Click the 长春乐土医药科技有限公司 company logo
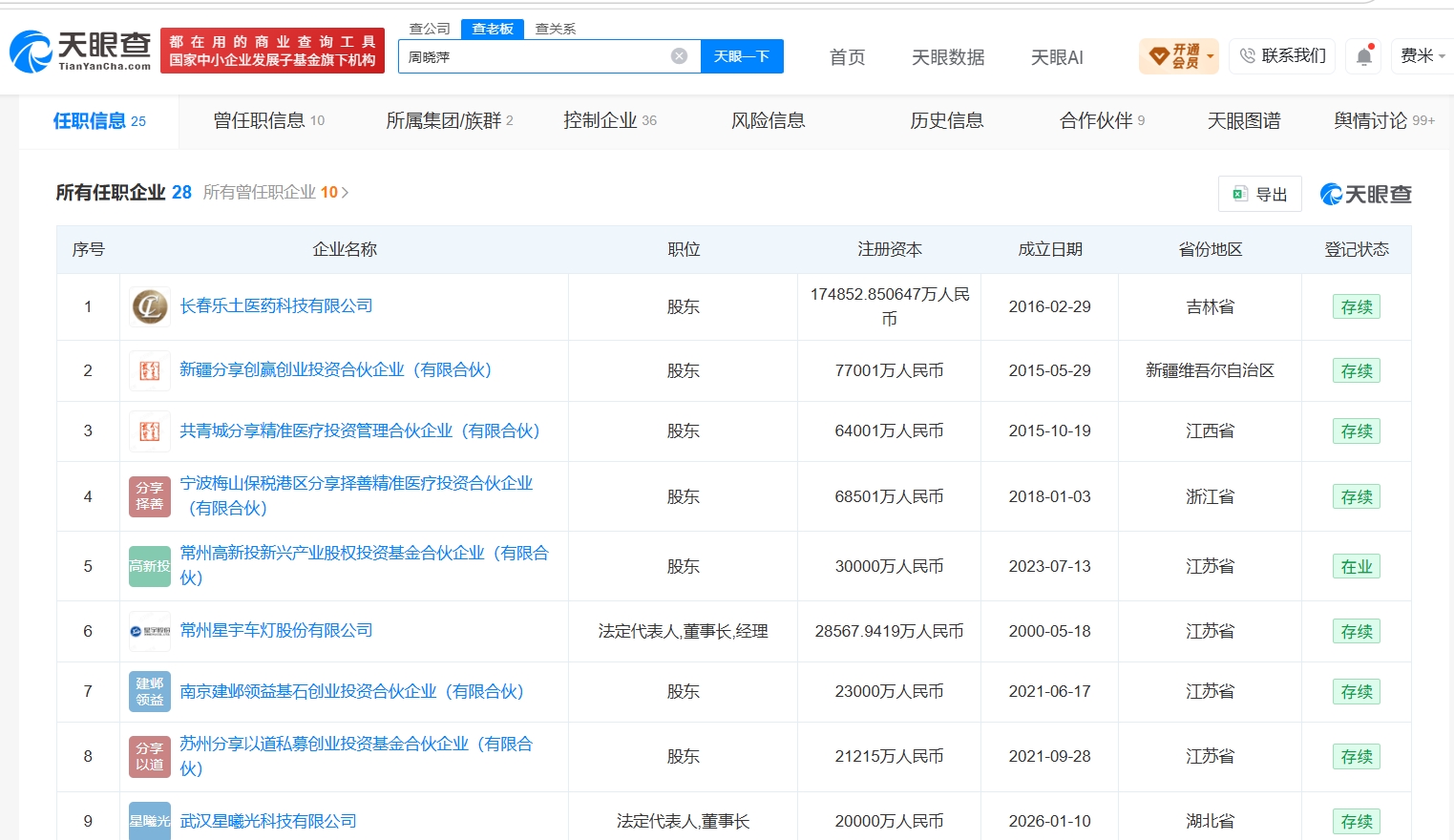The width and height of the screenshot is (1454, 840). tap(150, 306)
